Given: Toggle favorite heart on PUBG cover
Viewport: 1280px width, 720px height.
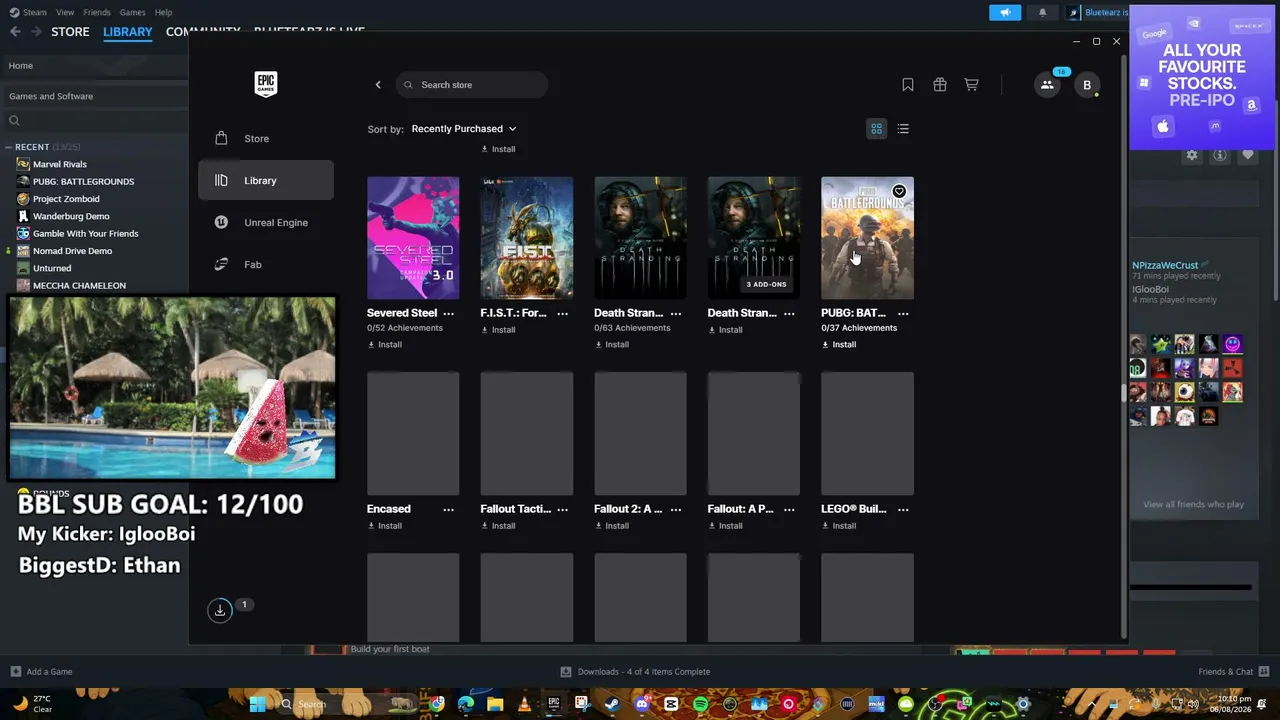Looking at the screenshot, I should point(899,191).
